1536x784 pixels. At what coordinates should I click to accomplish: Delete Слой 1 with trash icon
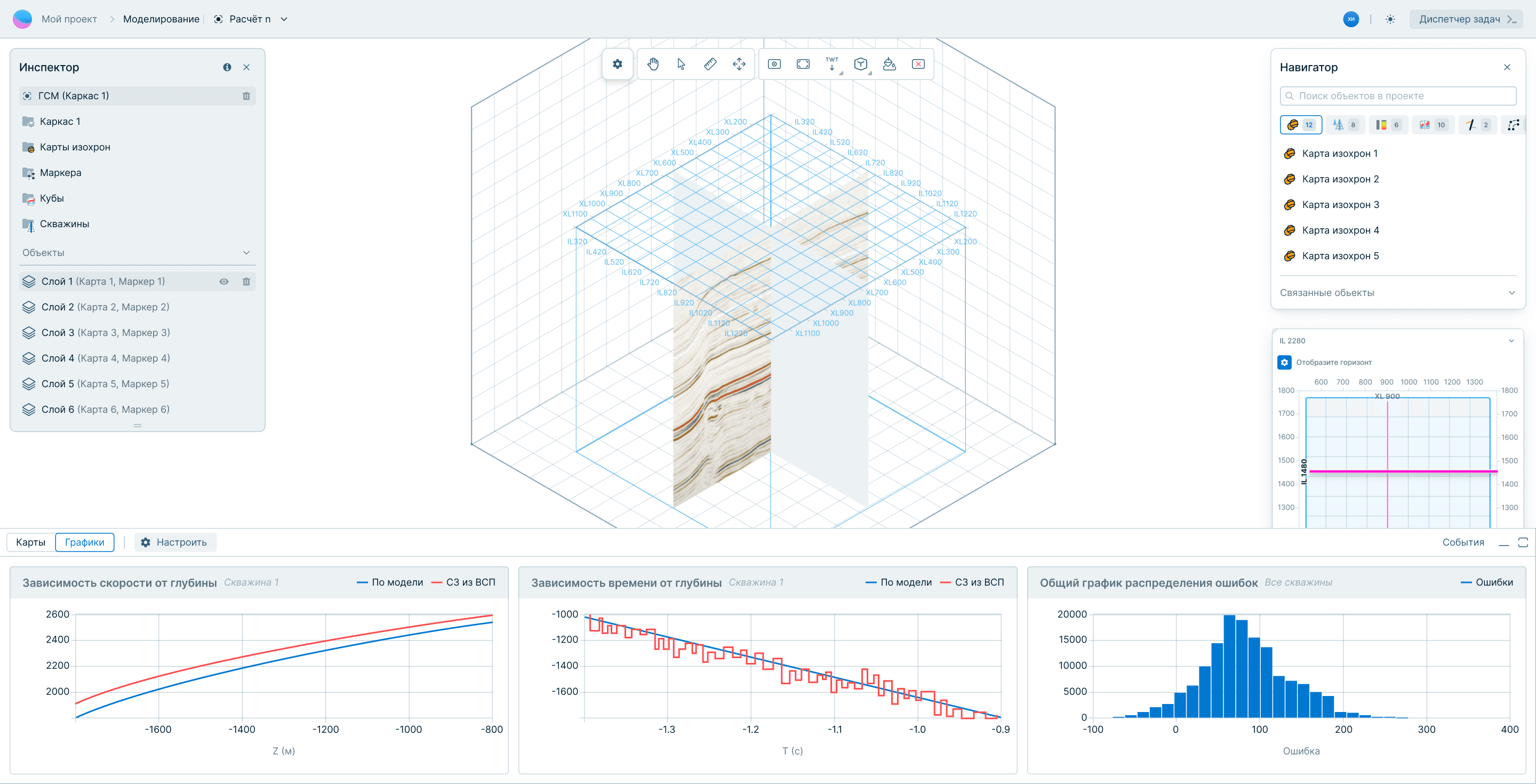click(x=246, y=282)
